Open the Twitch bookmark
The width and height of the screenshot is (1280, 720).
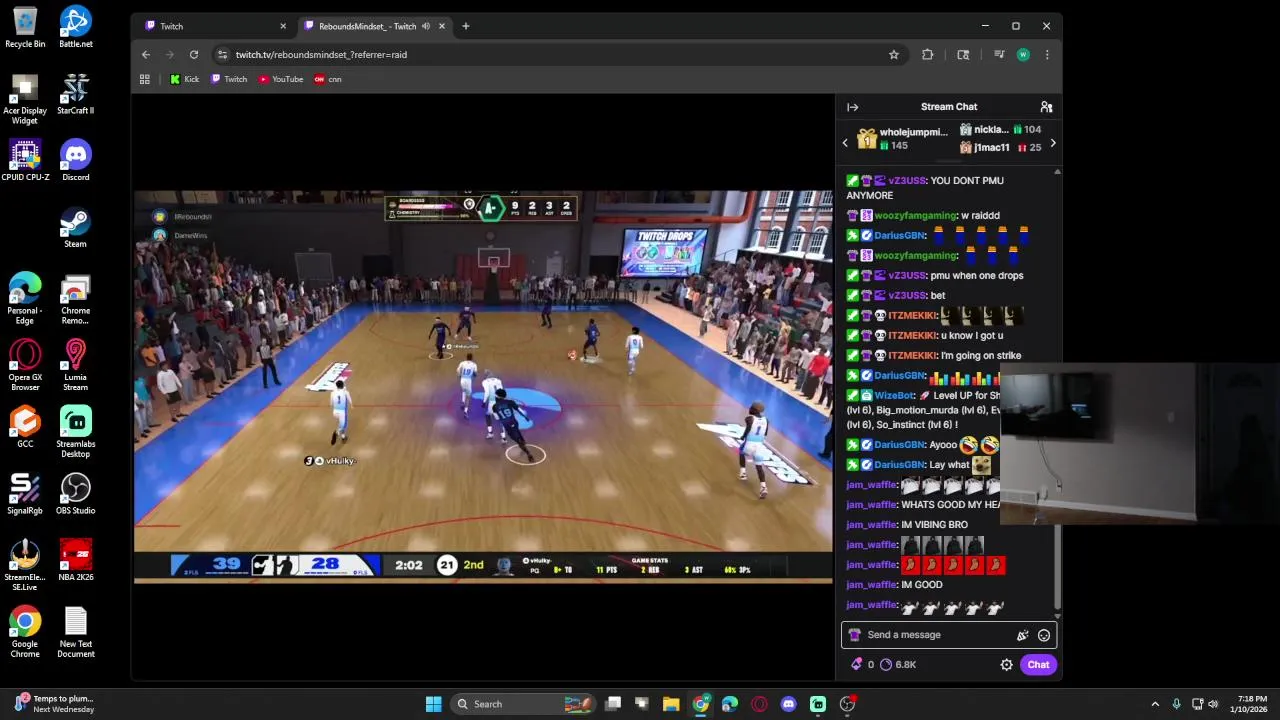click(x=229, y=79)
